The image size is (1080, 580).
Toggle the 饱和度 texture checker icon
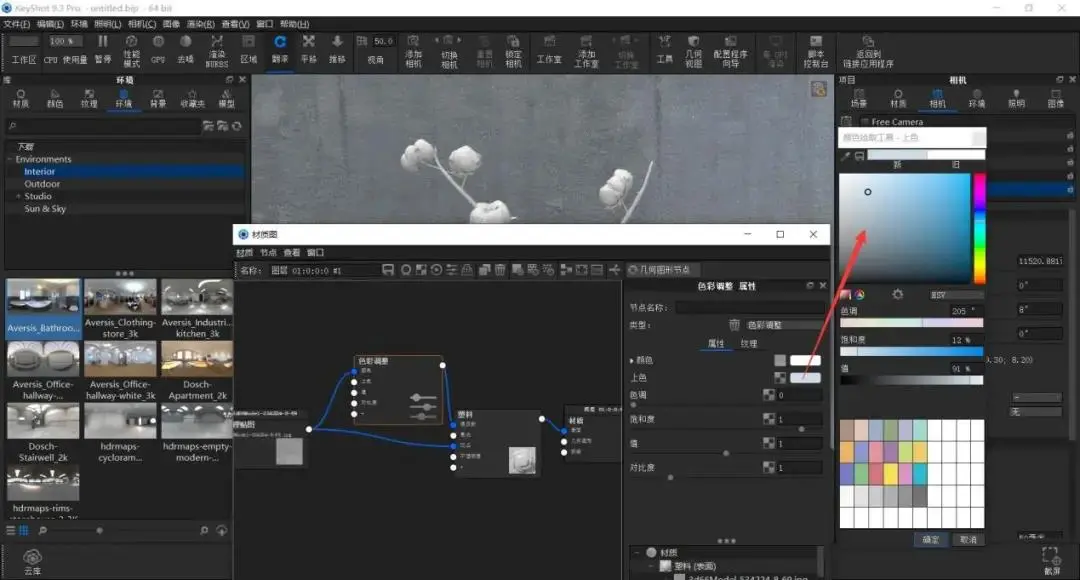click(769, 419)
